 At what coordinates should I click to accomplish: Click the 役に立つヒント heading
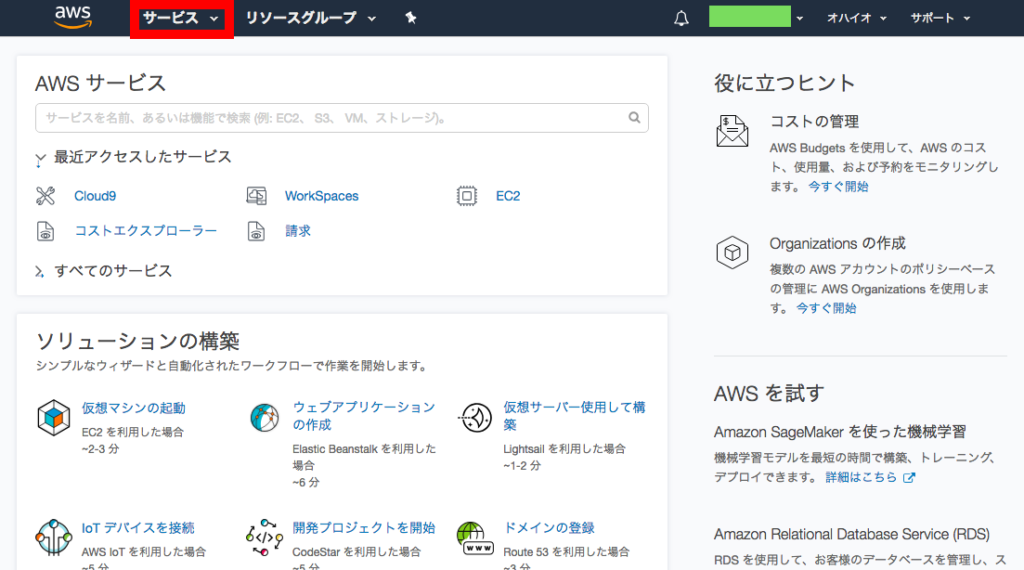click(784, 84)
